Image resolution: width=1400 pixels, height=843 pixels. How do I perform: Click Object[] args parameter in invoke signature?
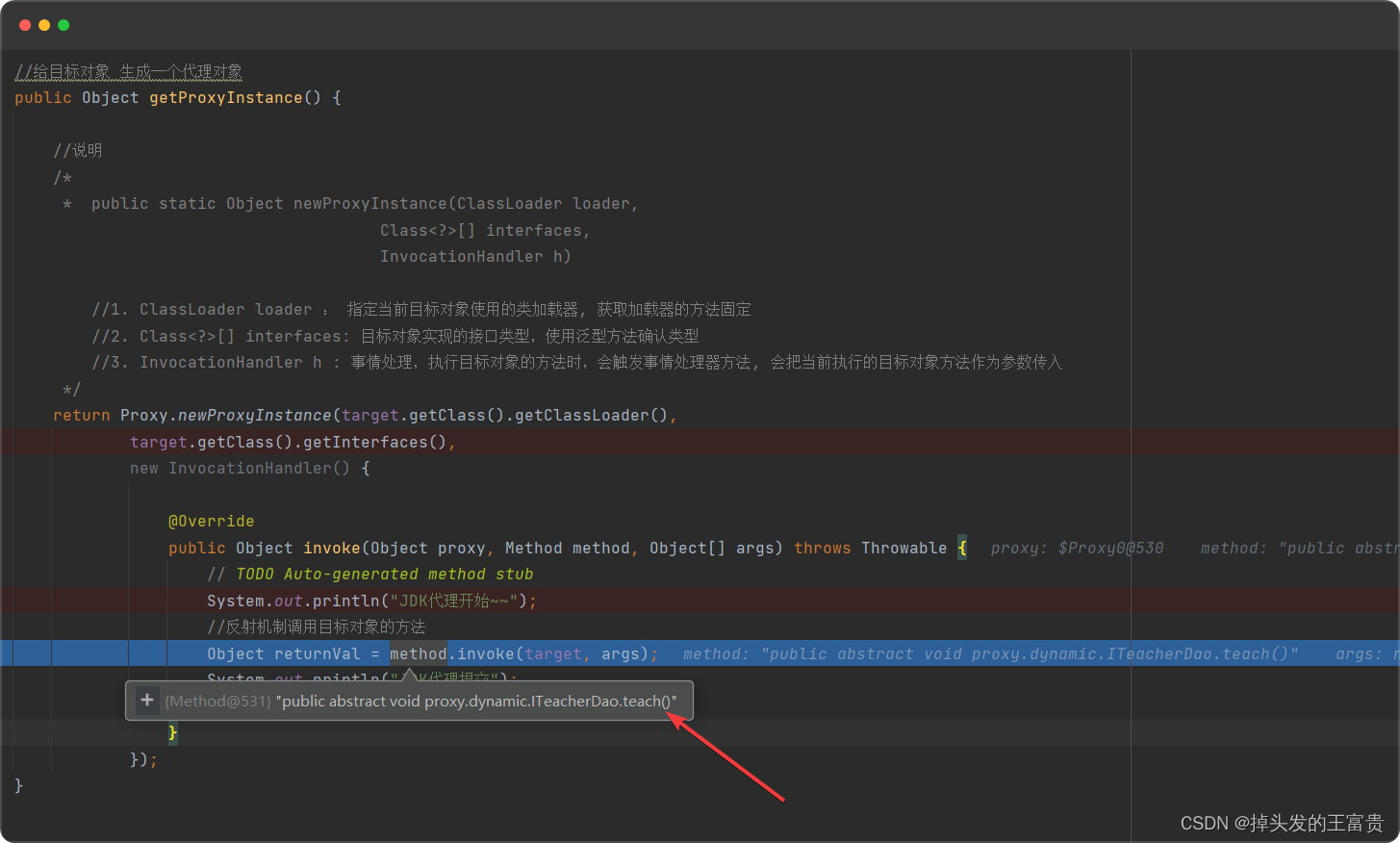pos(712,548)
